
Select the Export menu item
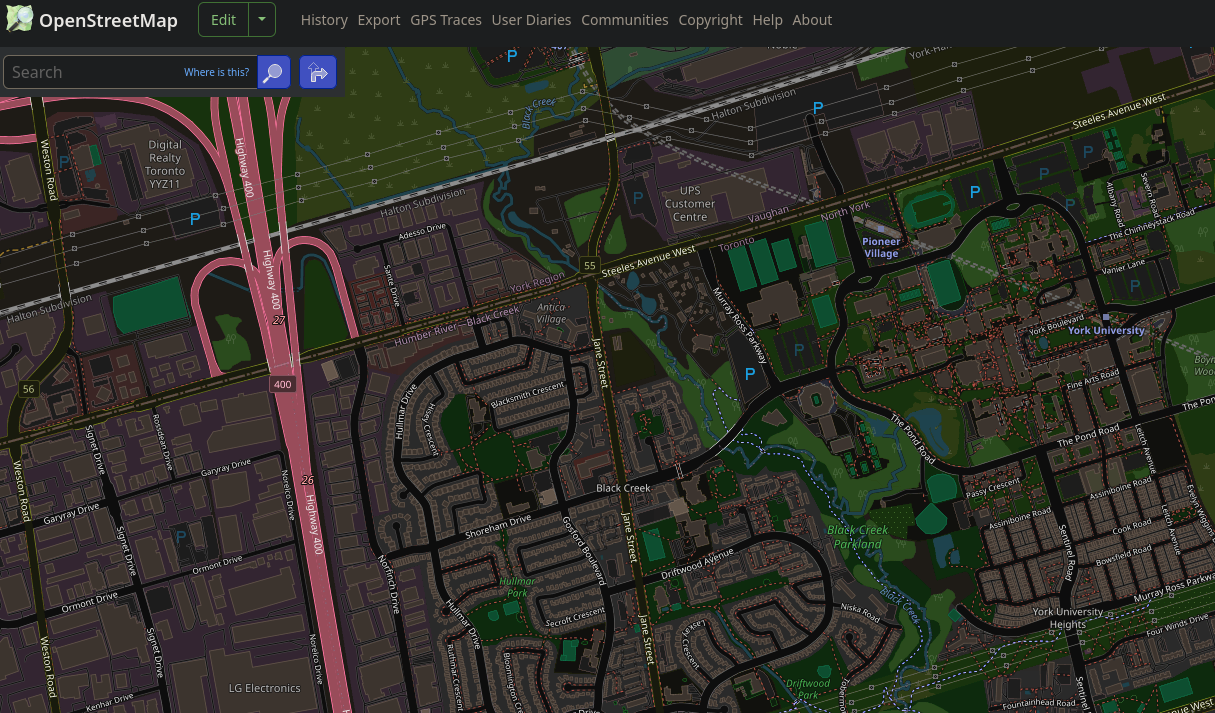click(x=379, y=19)
